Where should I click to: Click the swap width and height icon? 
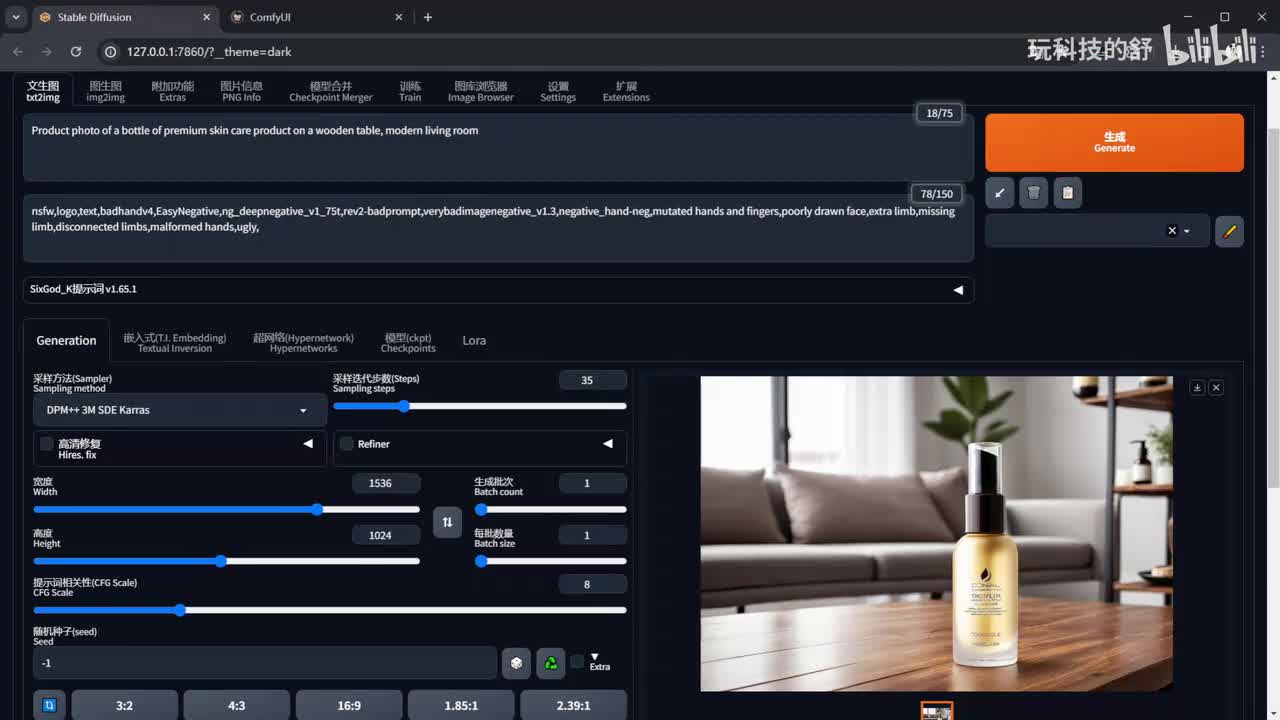(447, 522)
